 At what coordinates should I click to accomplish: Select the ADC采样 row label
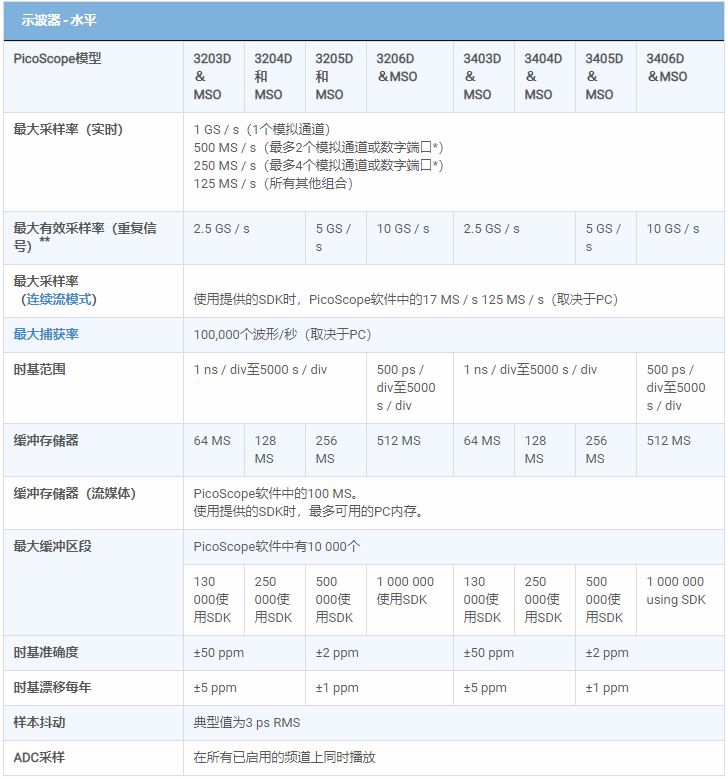(x=39, y=758)
